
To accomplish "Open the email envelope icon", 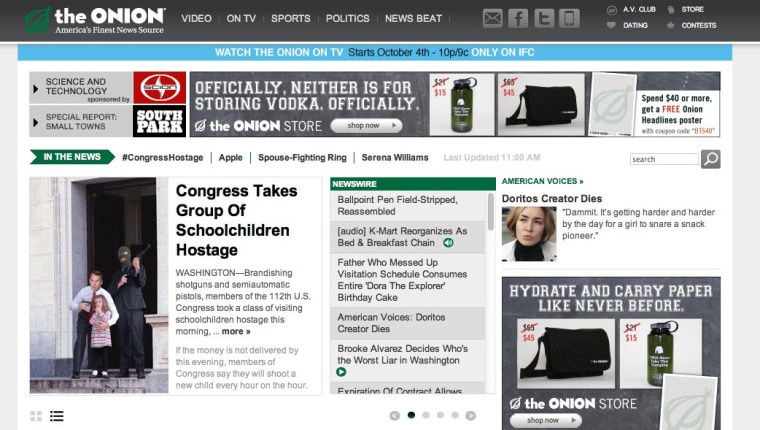I will pos(492,18).
